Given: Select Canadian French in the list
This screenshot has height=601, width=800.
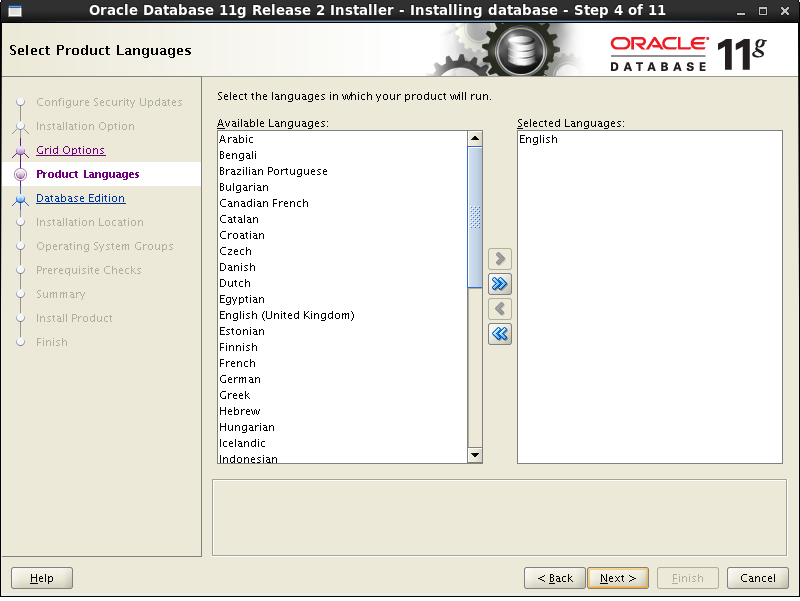Looking at the screenshot, I should pos(342,203).
